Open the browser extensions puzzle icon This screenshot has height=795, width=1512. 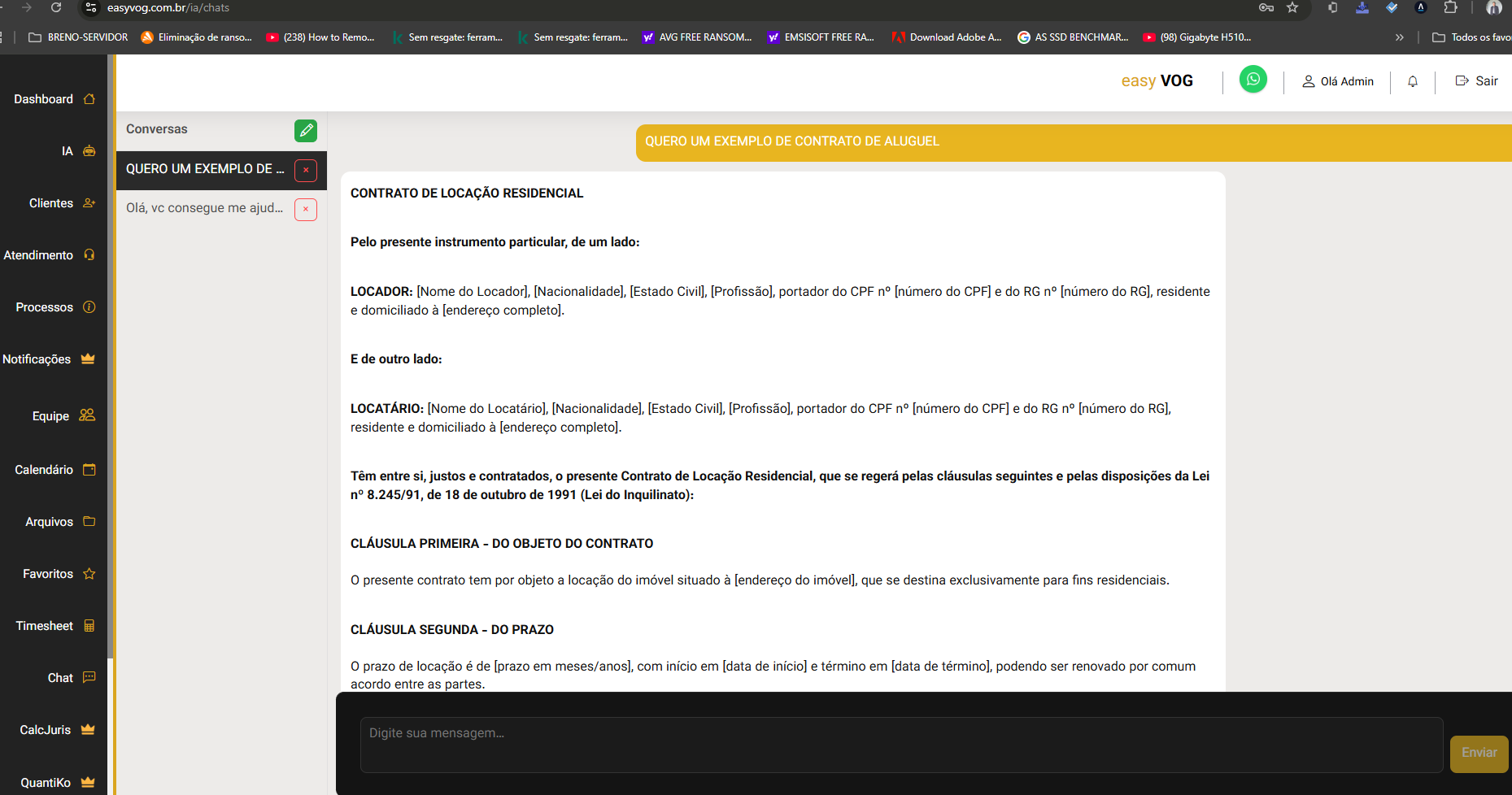pos(1450,7)
